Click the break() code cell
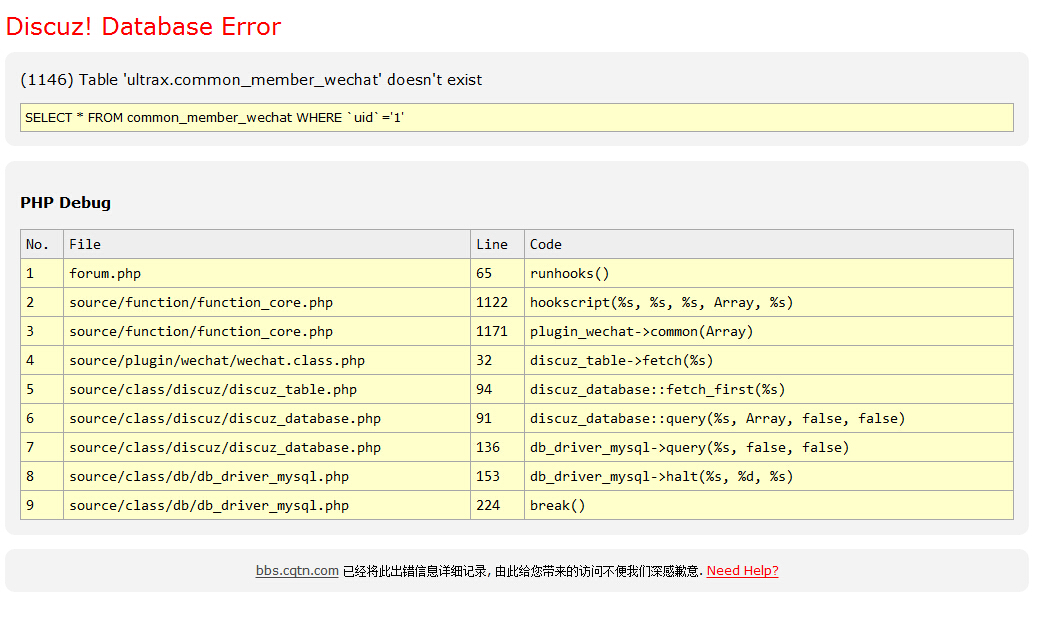The image size is (1042, 618). point(769,505)
